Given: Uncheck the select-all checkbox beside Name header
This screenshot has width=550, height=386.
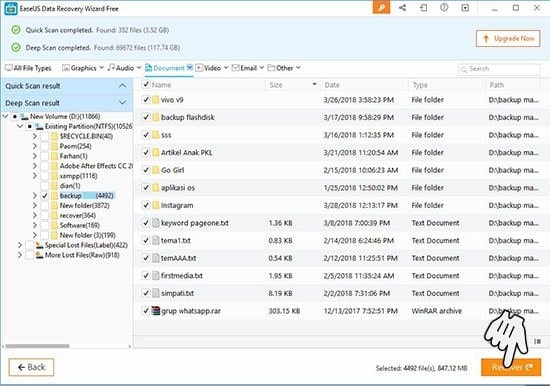Looking at the screenshot, I should point(146,84).
